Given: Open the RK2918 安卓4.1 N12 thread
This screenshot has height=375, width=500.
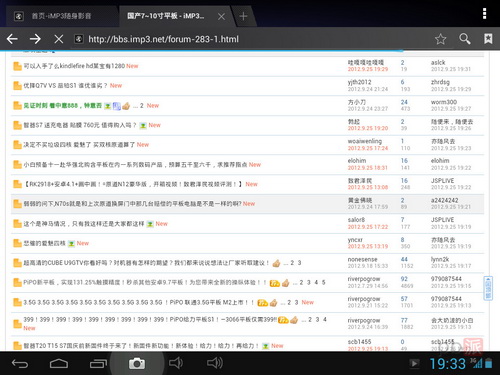Looking at the screenshot, I should tap(133, 184).
